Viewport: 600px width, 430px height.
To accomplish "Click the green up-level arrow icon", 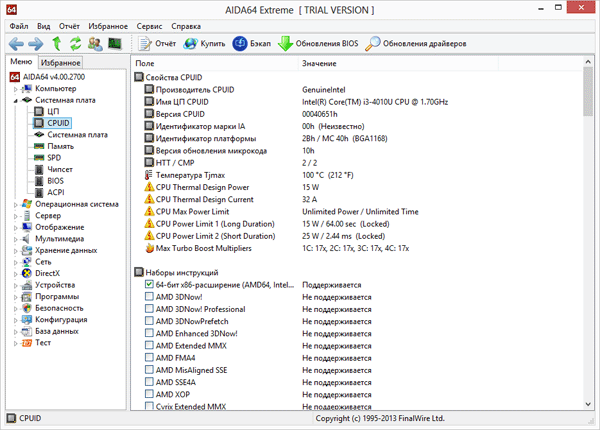I will click(x=57, y=44).
